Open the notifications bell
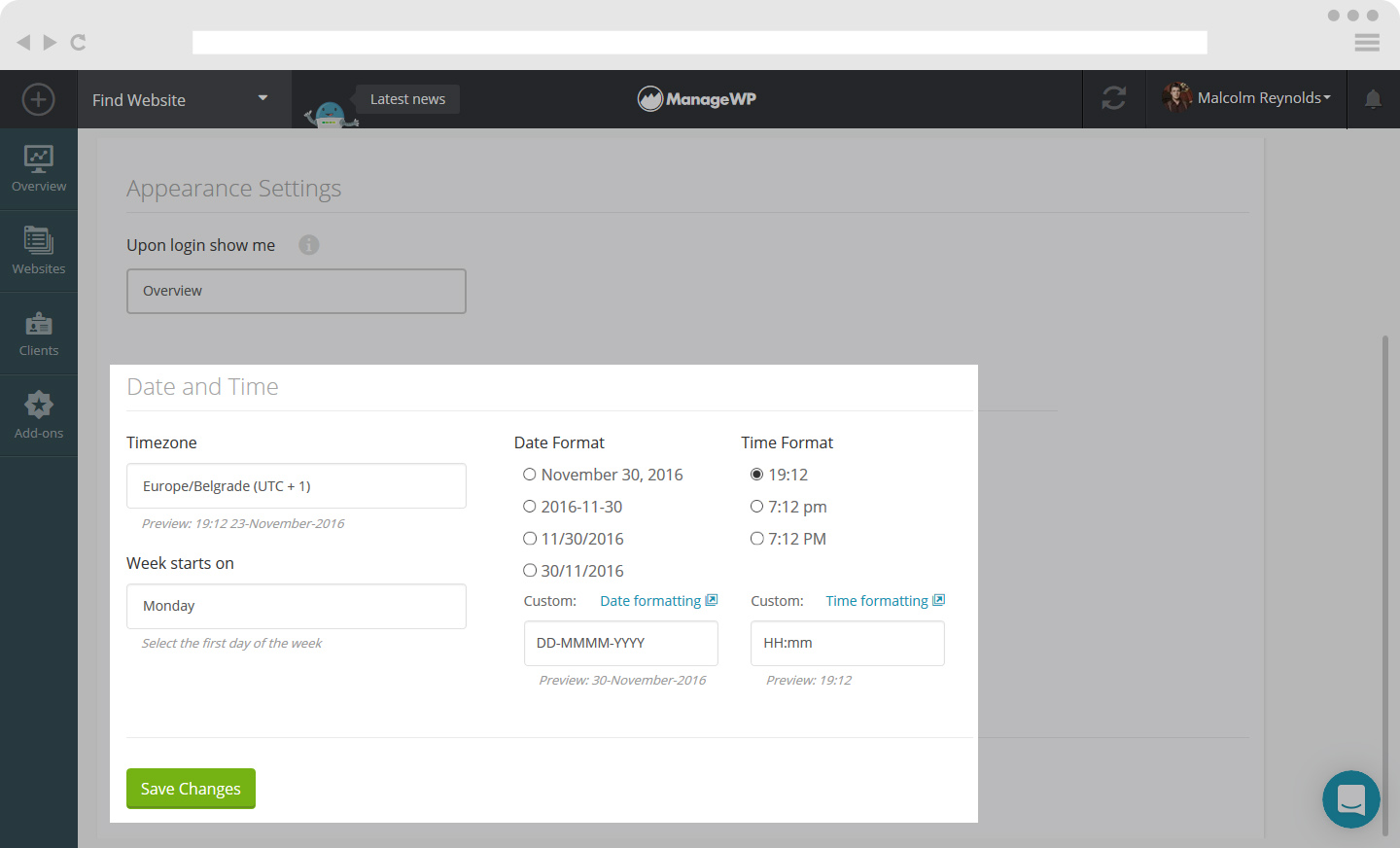This screenshot has height=848, width=1400. coord(1373,99)
